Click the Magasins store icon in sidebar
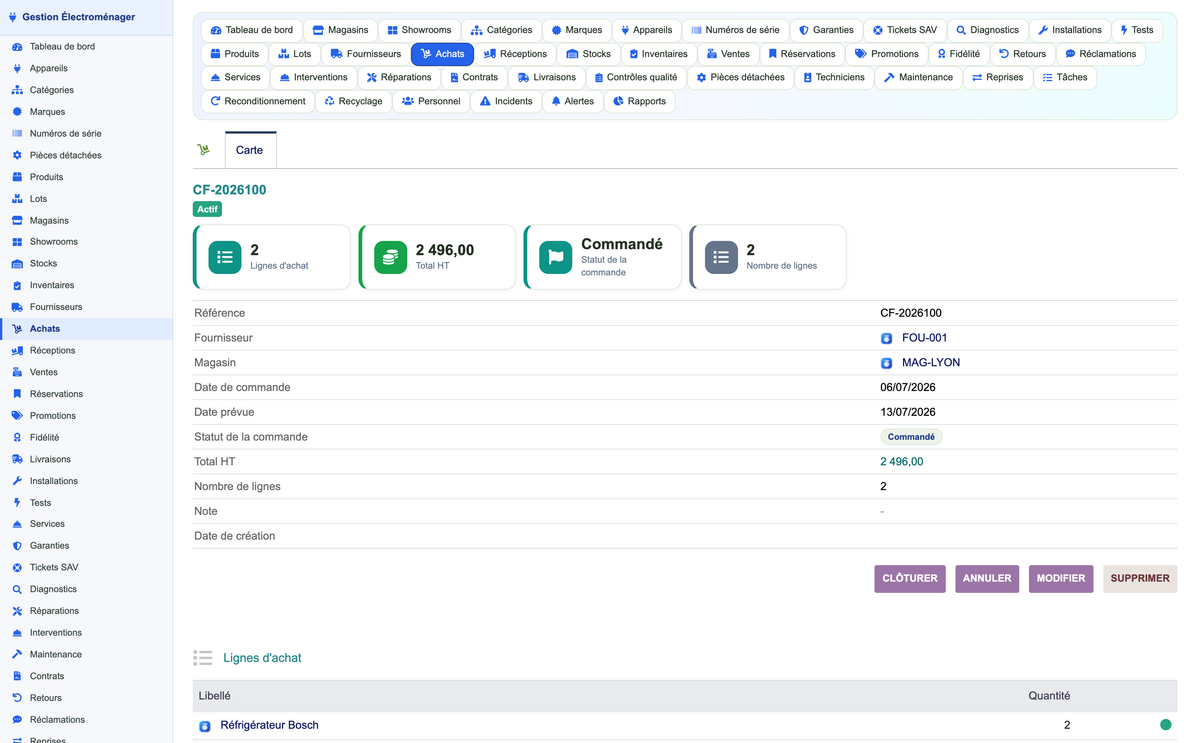This screenshot has width=1200, height=743. click(17, 220)
